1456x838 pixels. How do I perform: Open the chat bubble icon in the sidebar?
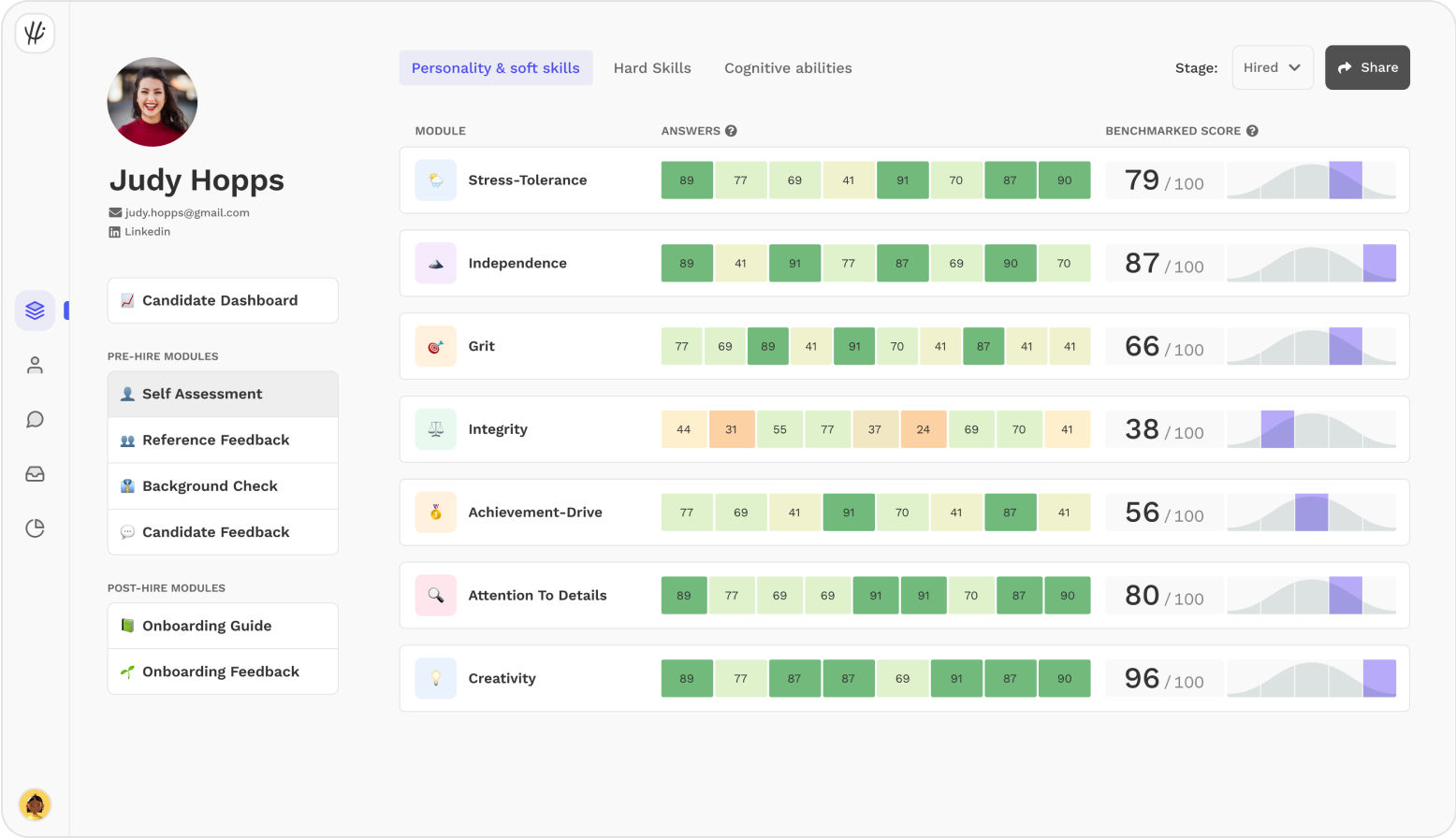pos(35,419)
